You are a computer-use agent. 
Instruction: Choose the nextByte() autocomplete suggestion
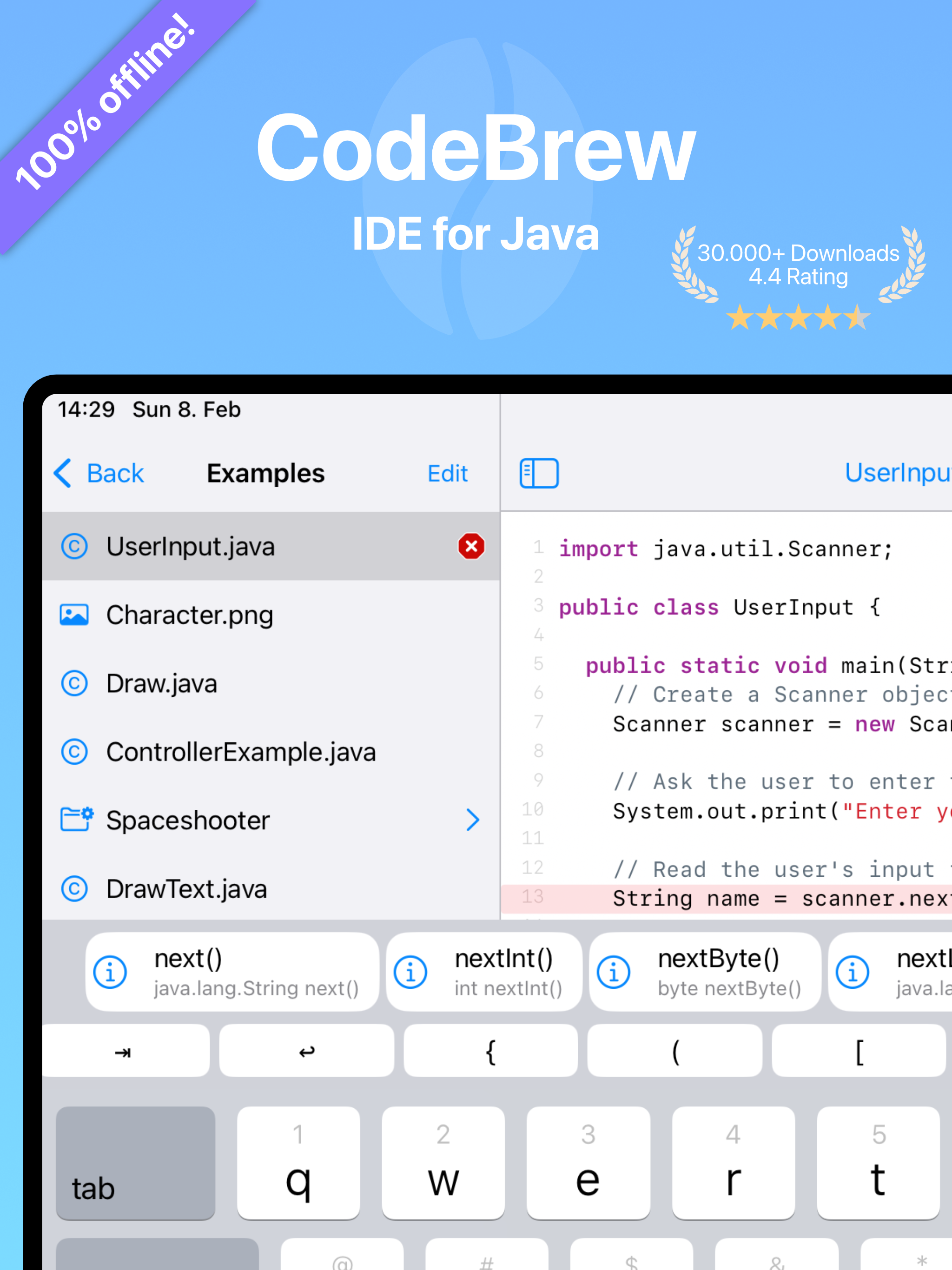[x=705, y=972]
